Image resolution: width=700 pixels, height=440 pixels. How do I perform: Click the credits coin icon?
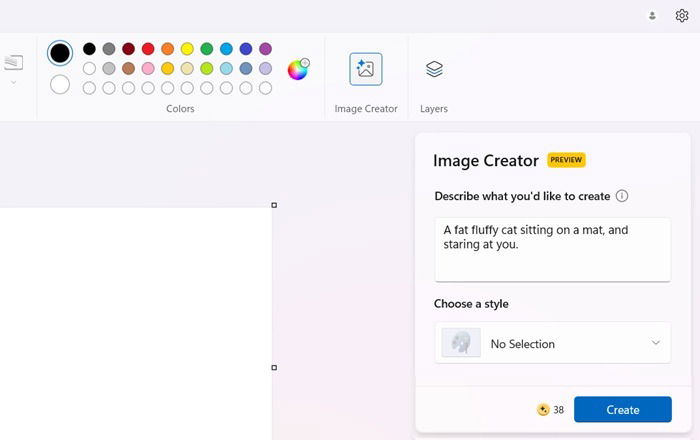tap(543, 410)
